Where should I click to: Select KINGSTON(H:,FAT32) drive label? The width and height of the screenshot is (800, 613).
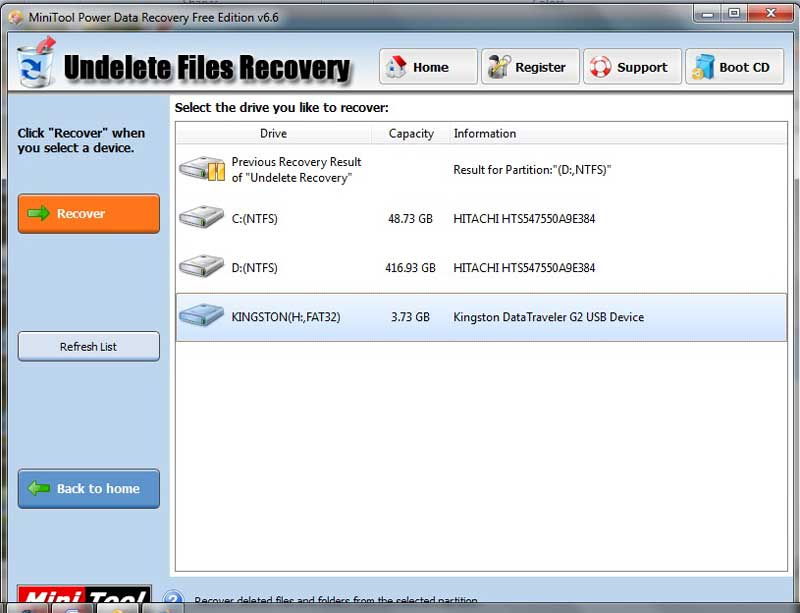(286, 317)
